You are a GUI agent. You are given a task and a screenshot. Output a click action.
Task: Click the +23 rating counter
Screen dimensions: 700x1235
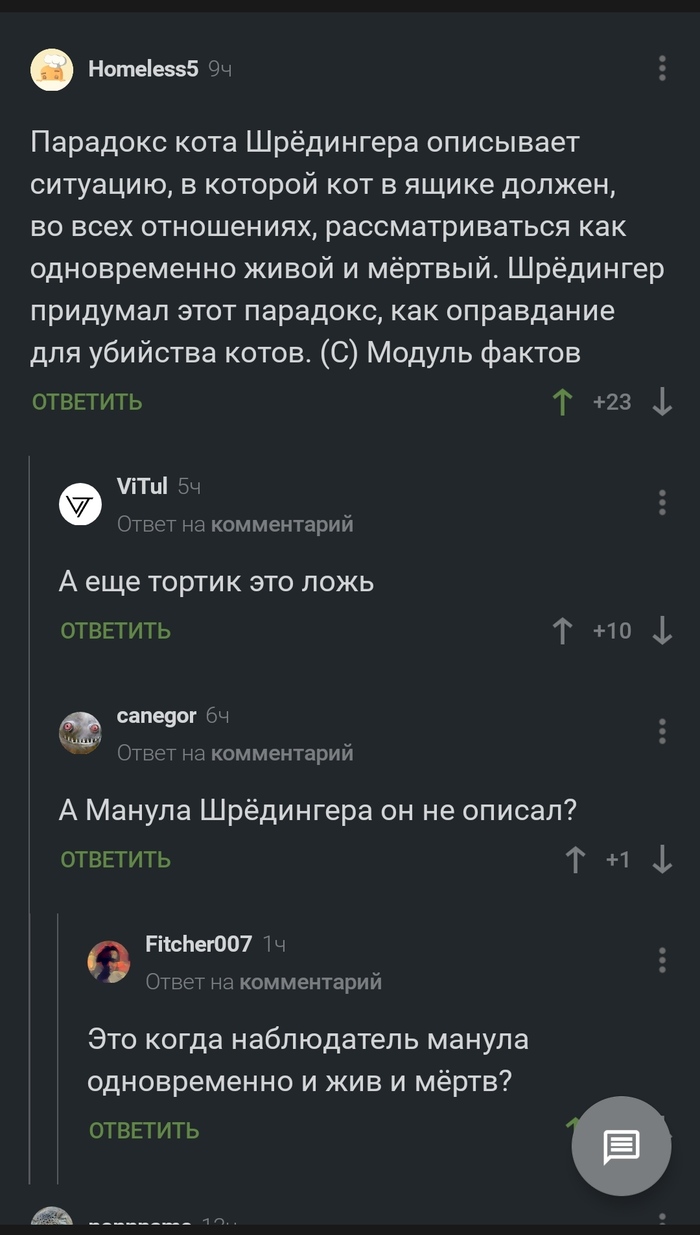click(613, 401)
